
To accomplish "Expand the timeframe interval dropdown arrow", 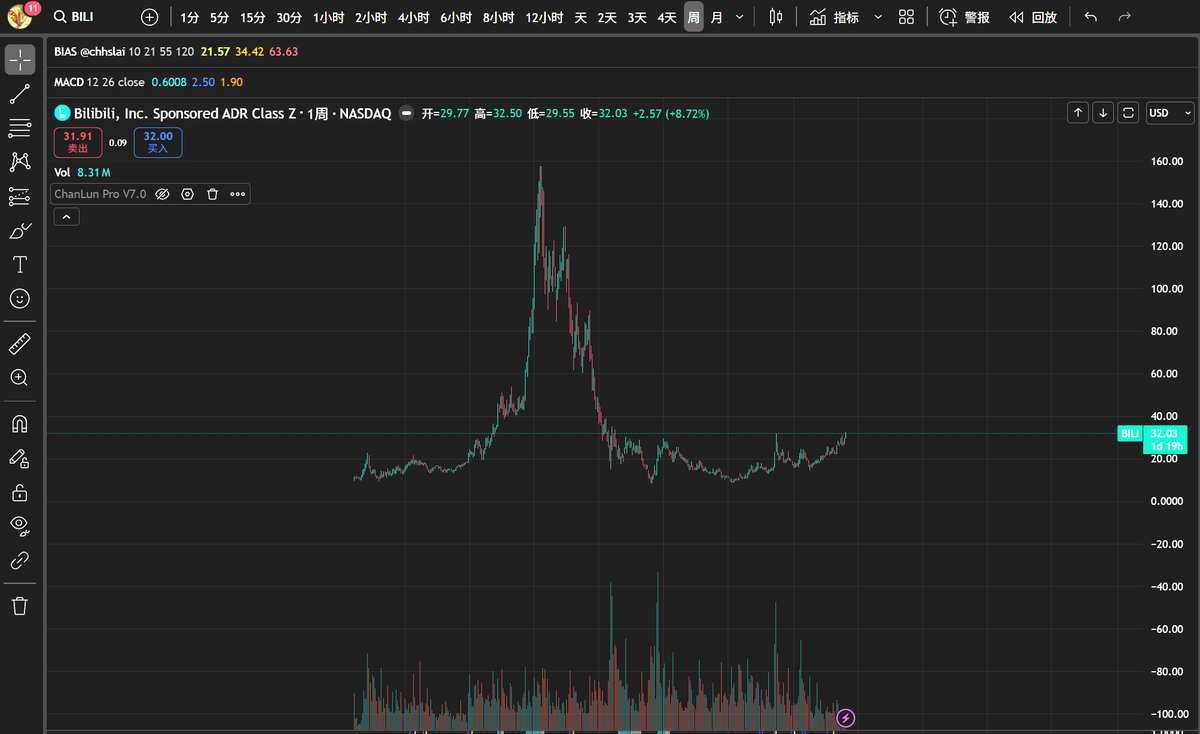I will (739, 17).
